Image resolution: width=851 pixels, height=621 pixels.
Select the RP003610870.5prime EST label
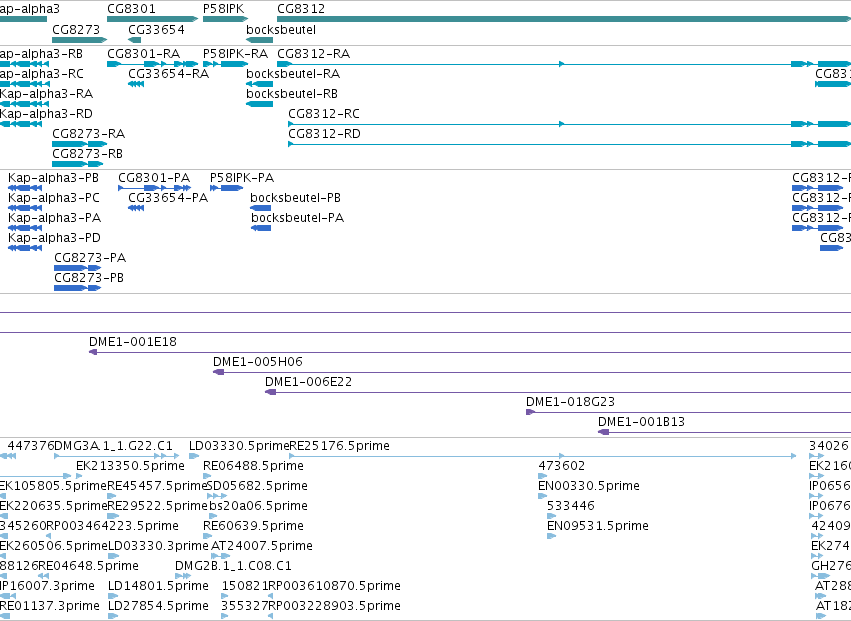(335, 586)
